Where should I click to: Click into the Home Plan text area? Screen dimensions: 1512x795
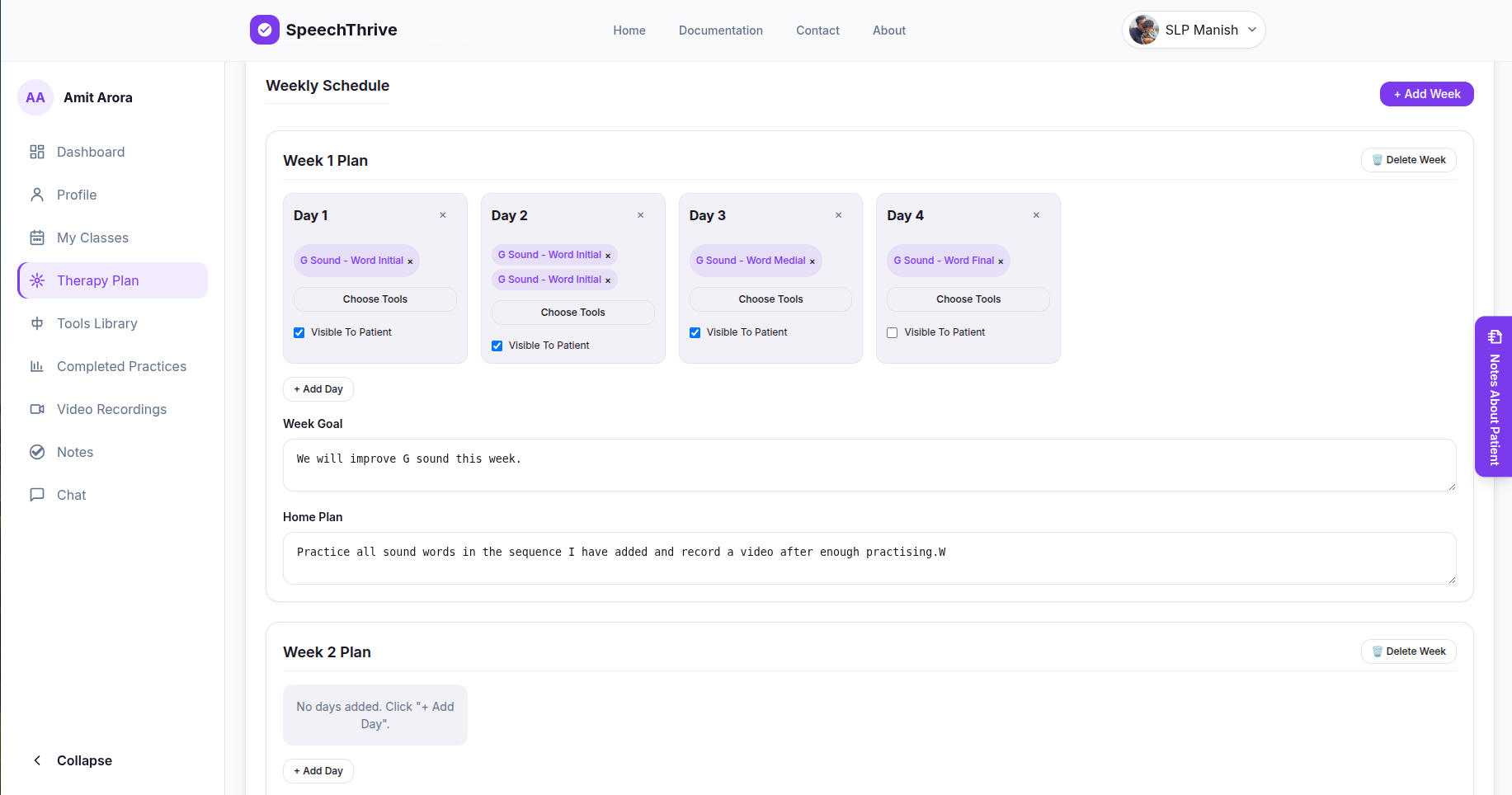coord(869,558)
